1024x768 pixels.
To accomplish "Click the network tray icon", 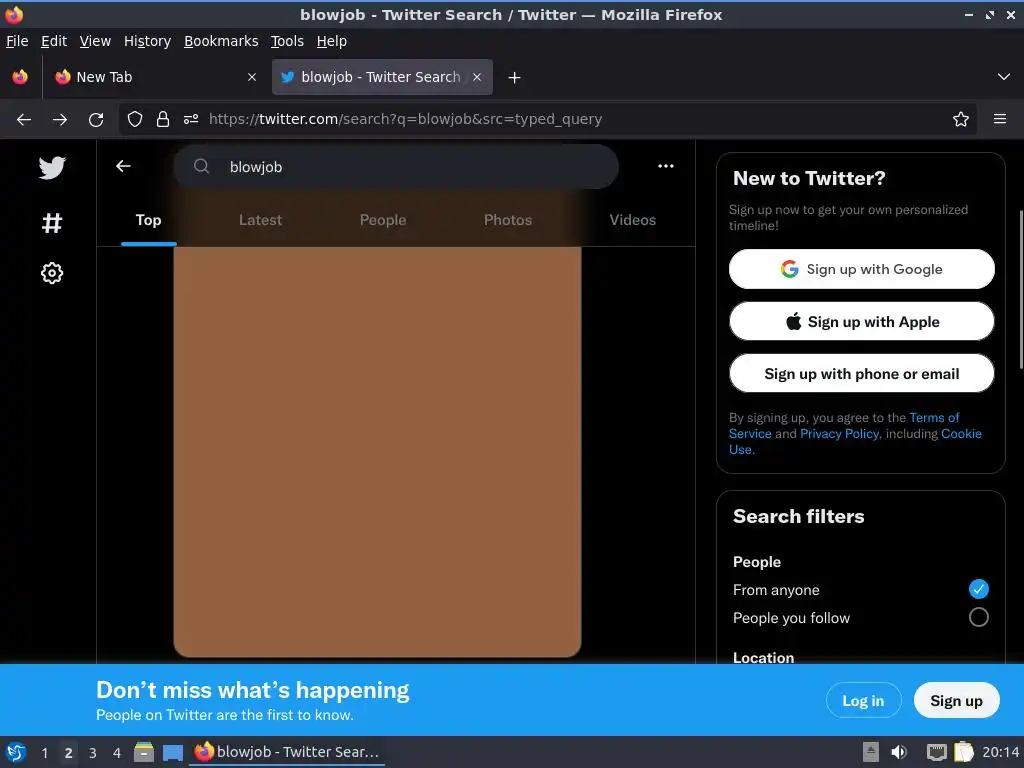I will [x=936, y=752].
